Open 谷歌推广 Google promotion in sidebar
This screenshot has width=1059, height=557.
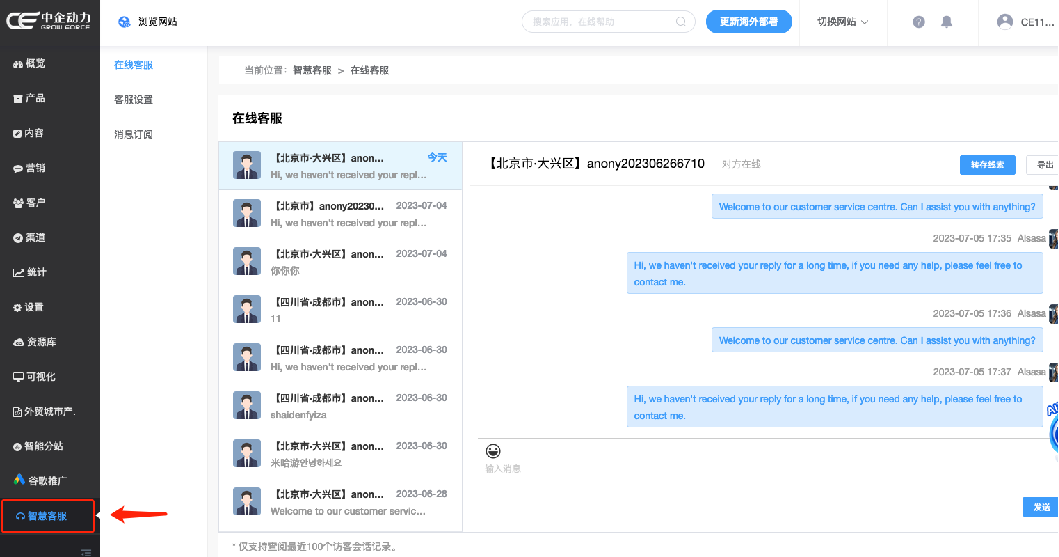40,480
